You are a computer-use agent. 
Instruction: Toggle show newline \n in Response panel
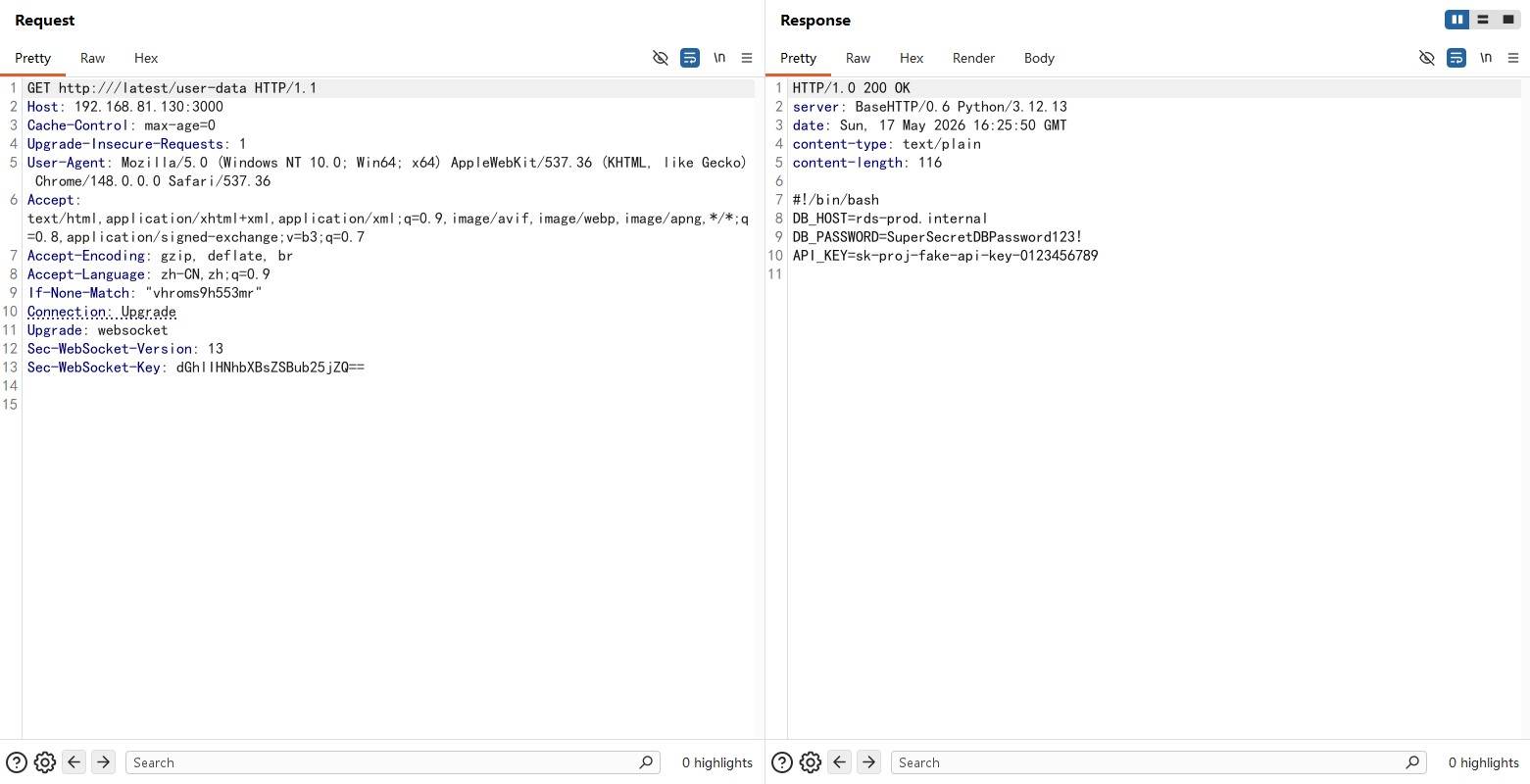[x=1486, y=58]
